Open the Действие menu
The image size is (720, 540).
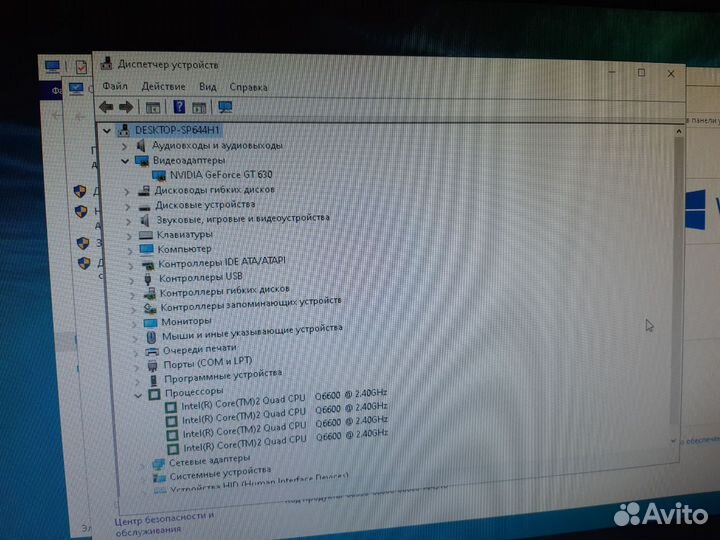163,87
